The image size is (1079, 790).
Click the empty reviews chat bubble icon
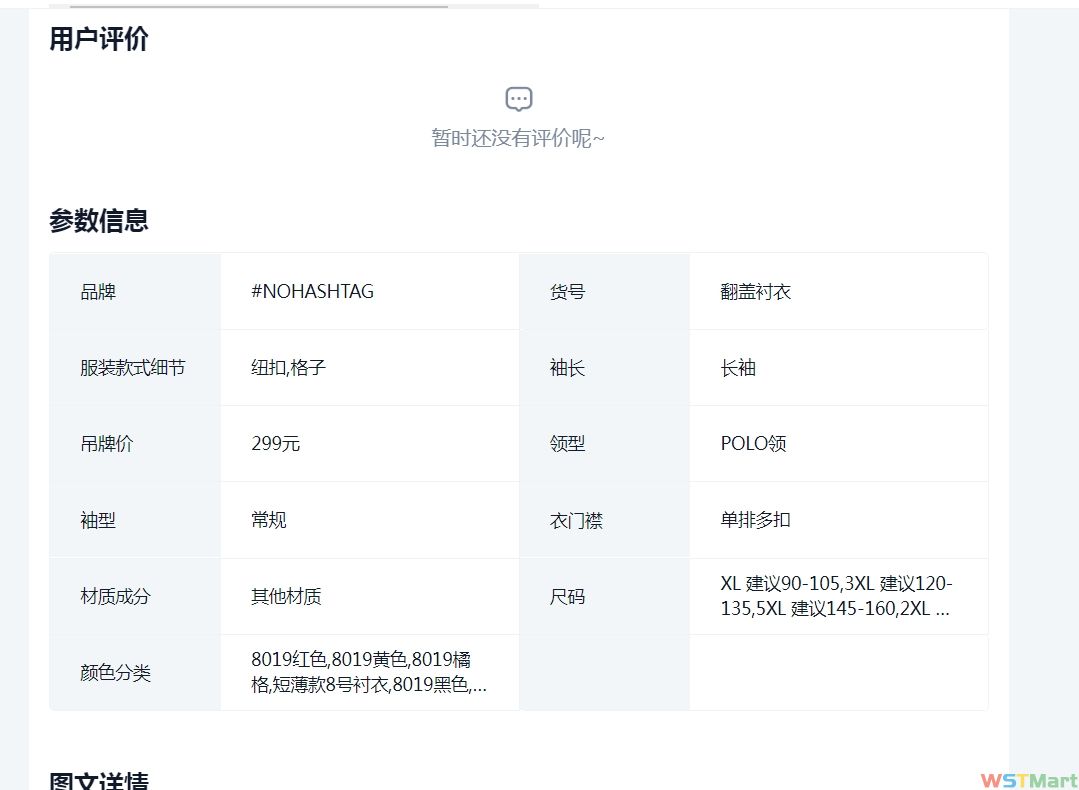pyautogui.click(x=518, y=99)
